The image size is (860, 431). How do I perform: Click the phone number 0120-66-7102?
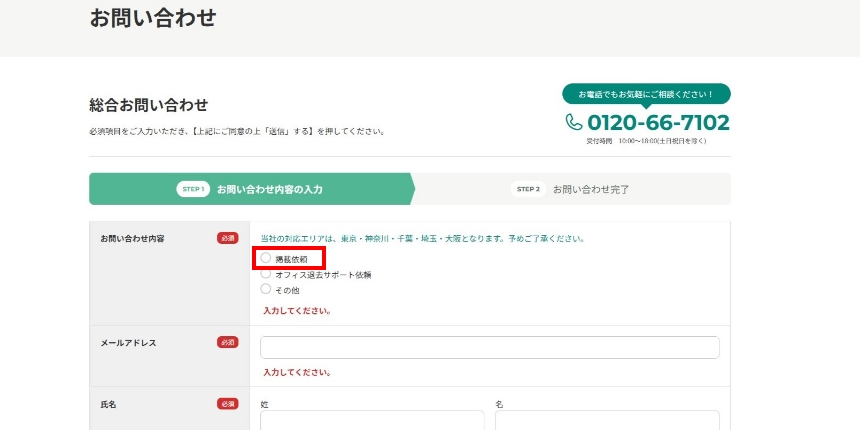(x=658, y=123)
